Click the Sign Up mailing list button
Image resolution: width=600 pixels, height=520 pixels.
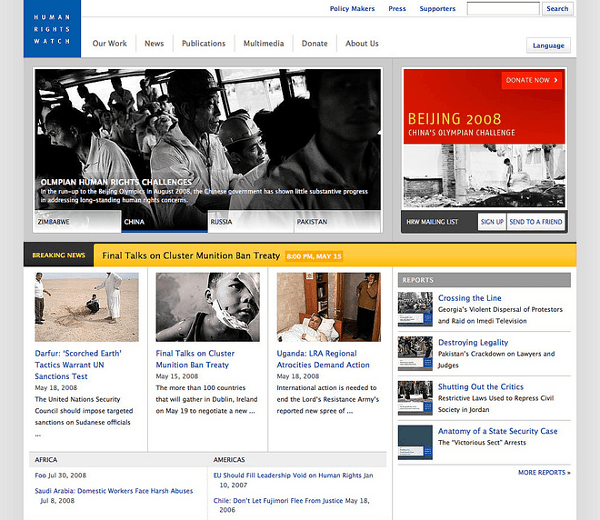(x=492, y=222)
